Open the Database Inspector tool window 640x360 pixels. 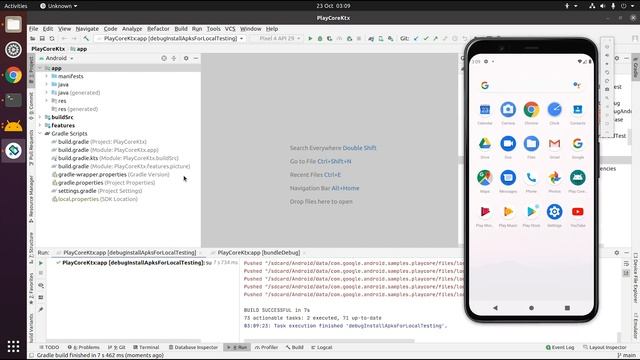click(193, 347)
